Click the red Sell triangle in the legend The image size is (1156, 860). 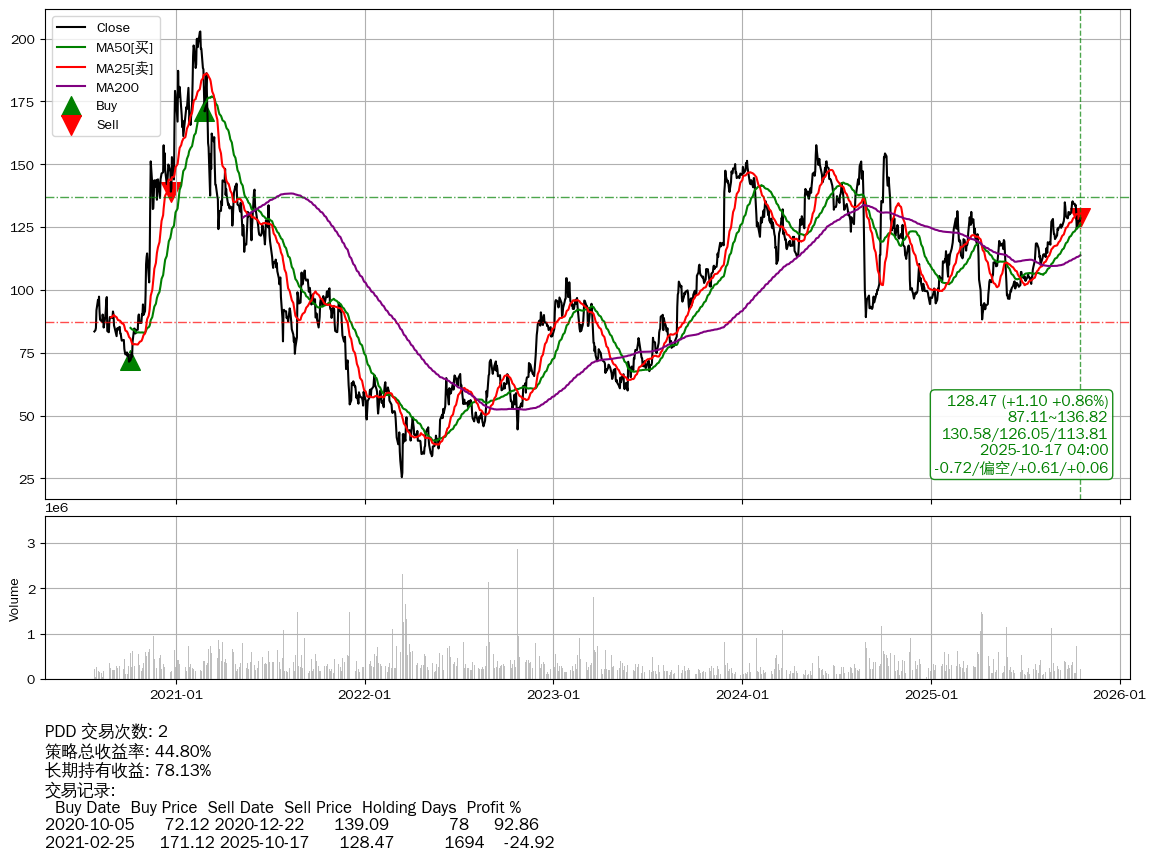point(71,125)
